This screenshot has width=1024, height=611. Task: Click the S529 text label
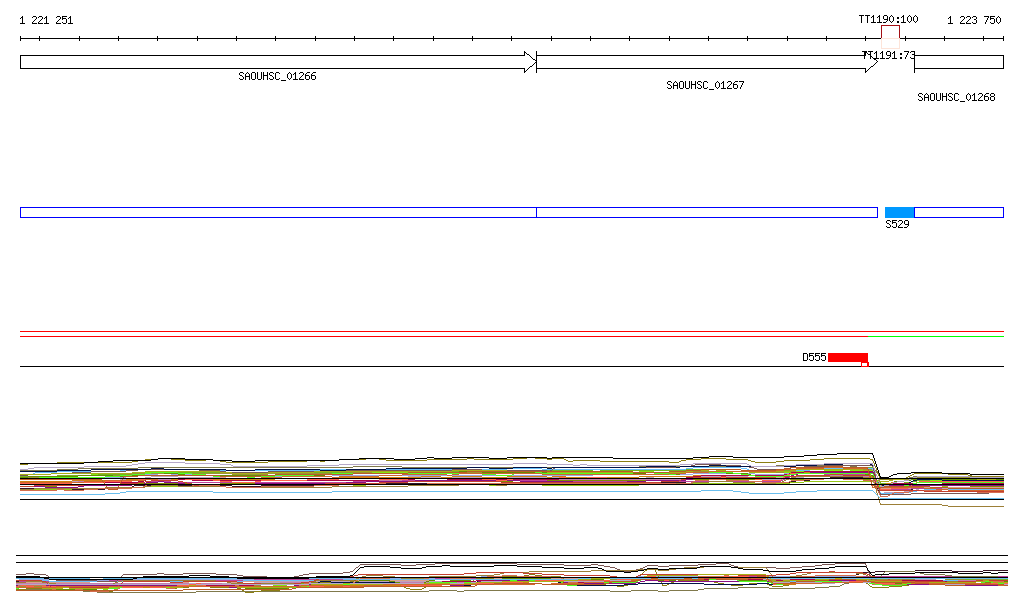[x=897, y=224]
